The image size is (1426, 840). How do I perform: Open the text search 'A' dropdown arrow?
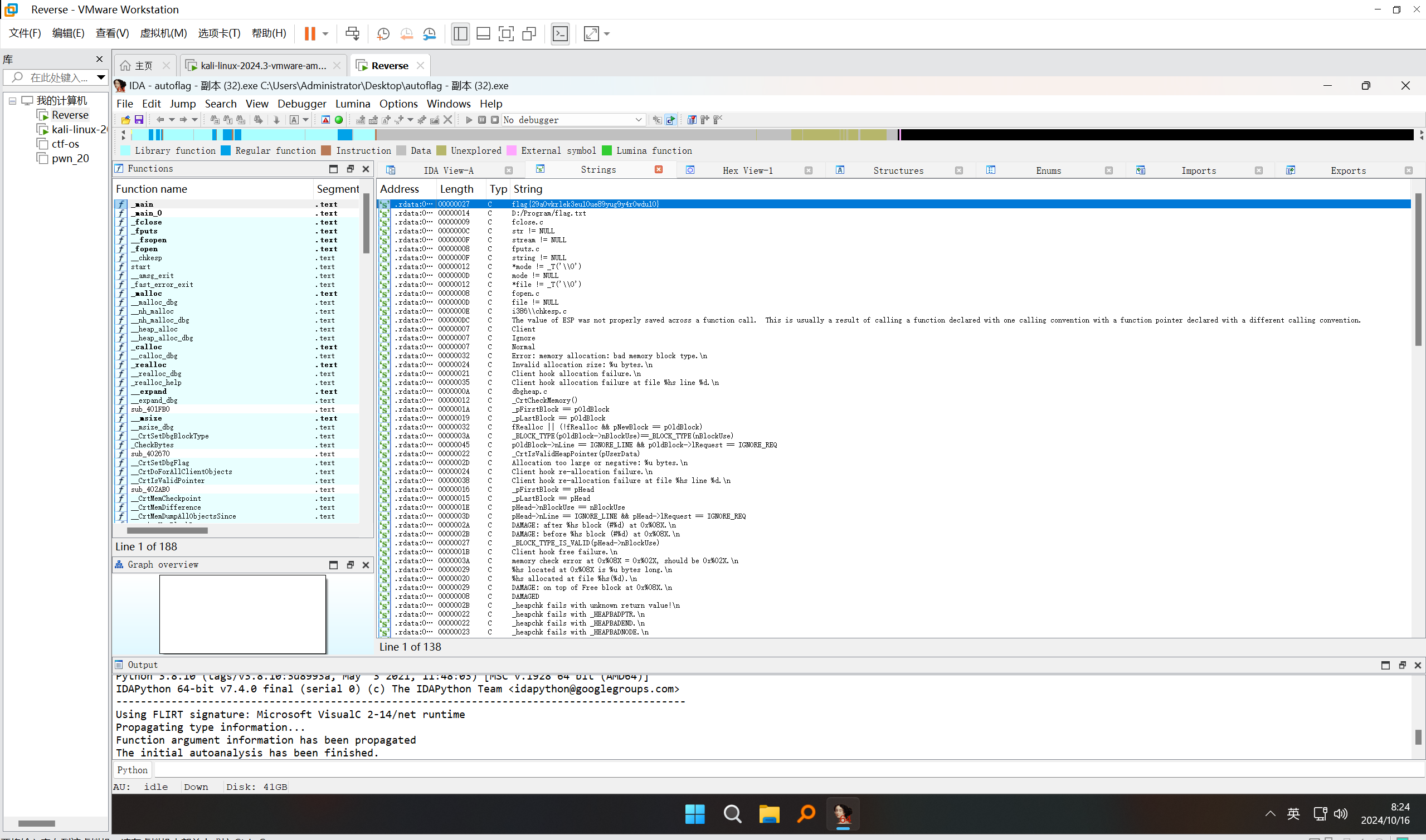(306, 119)
